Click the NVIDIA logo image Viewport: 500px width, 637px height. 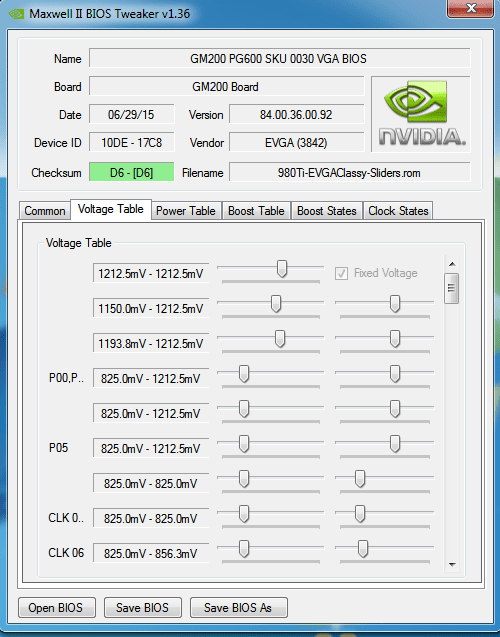click(420, 114)
